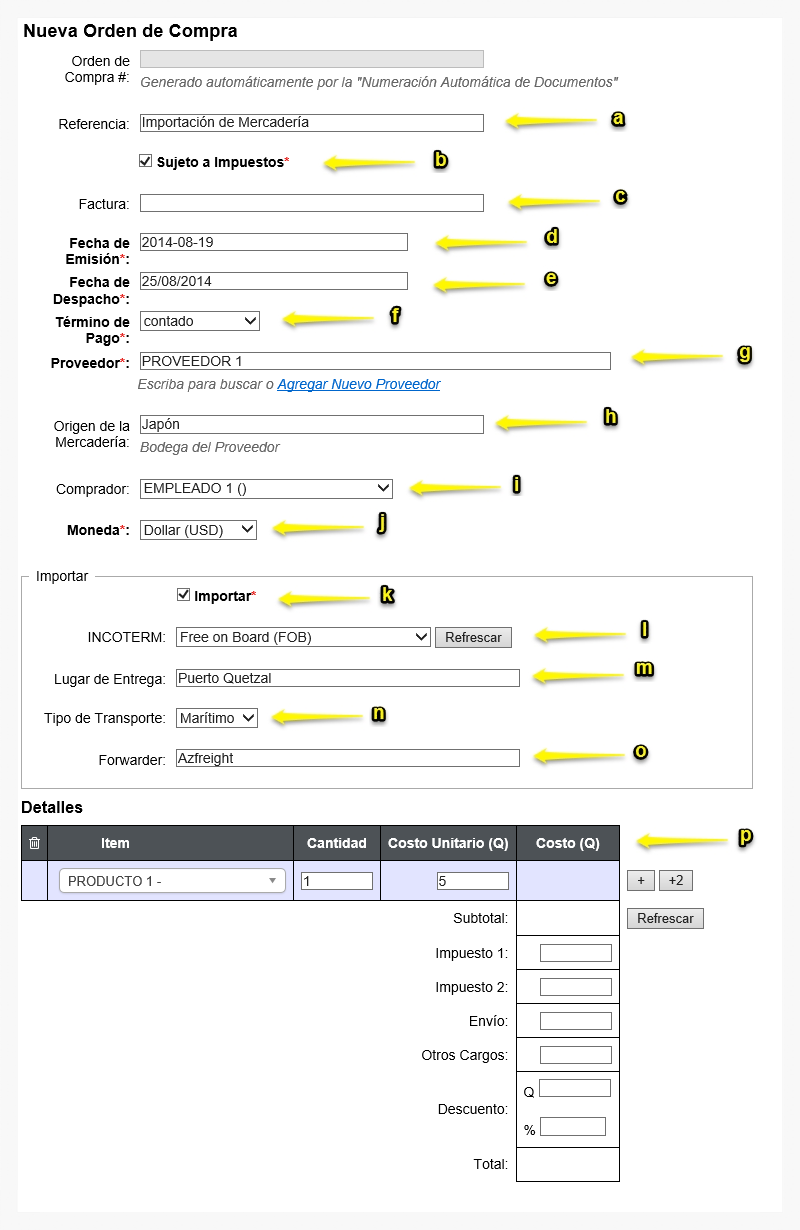Uncheck the Sujeto a Impuestos checkbox
800x1230 pixels.
pos(145,160)
